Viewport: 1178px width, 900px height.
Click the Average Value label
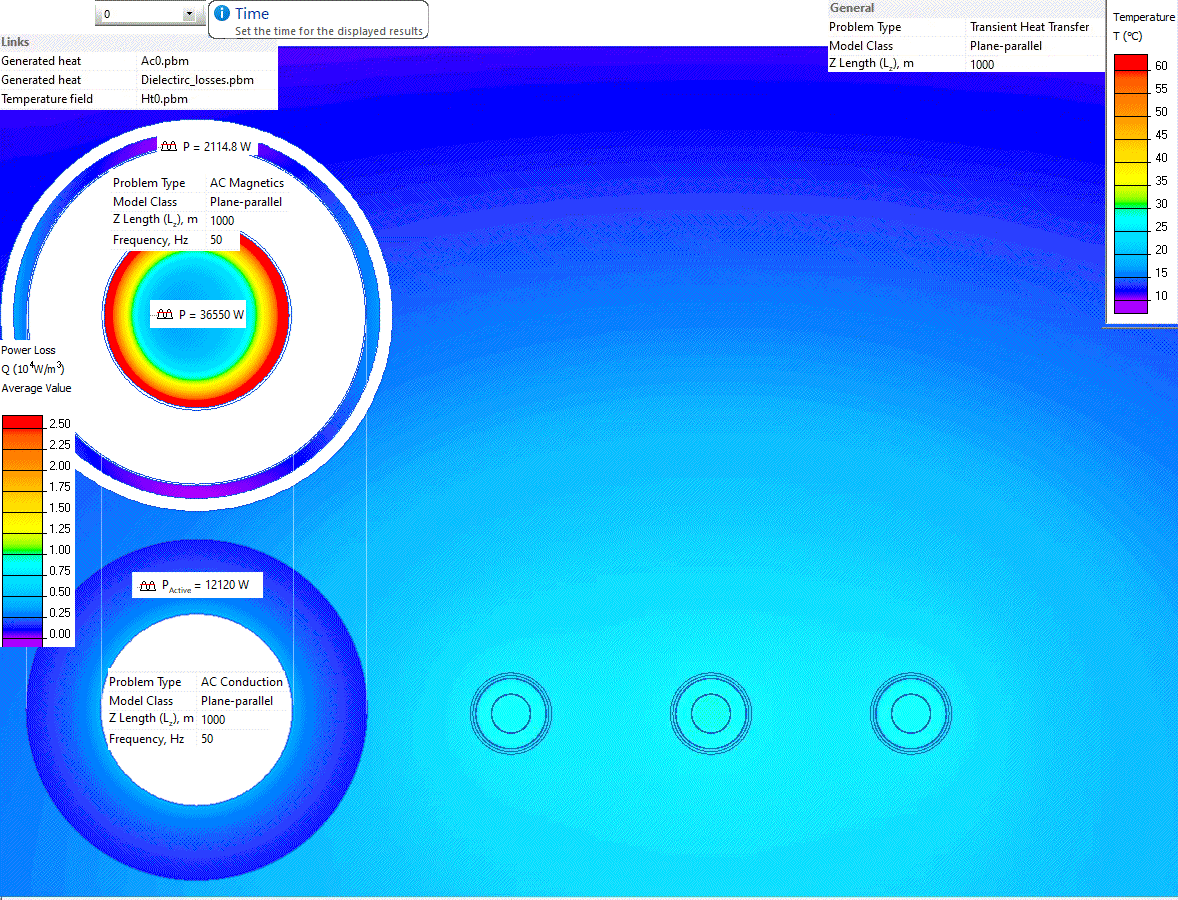click(36, 388)
